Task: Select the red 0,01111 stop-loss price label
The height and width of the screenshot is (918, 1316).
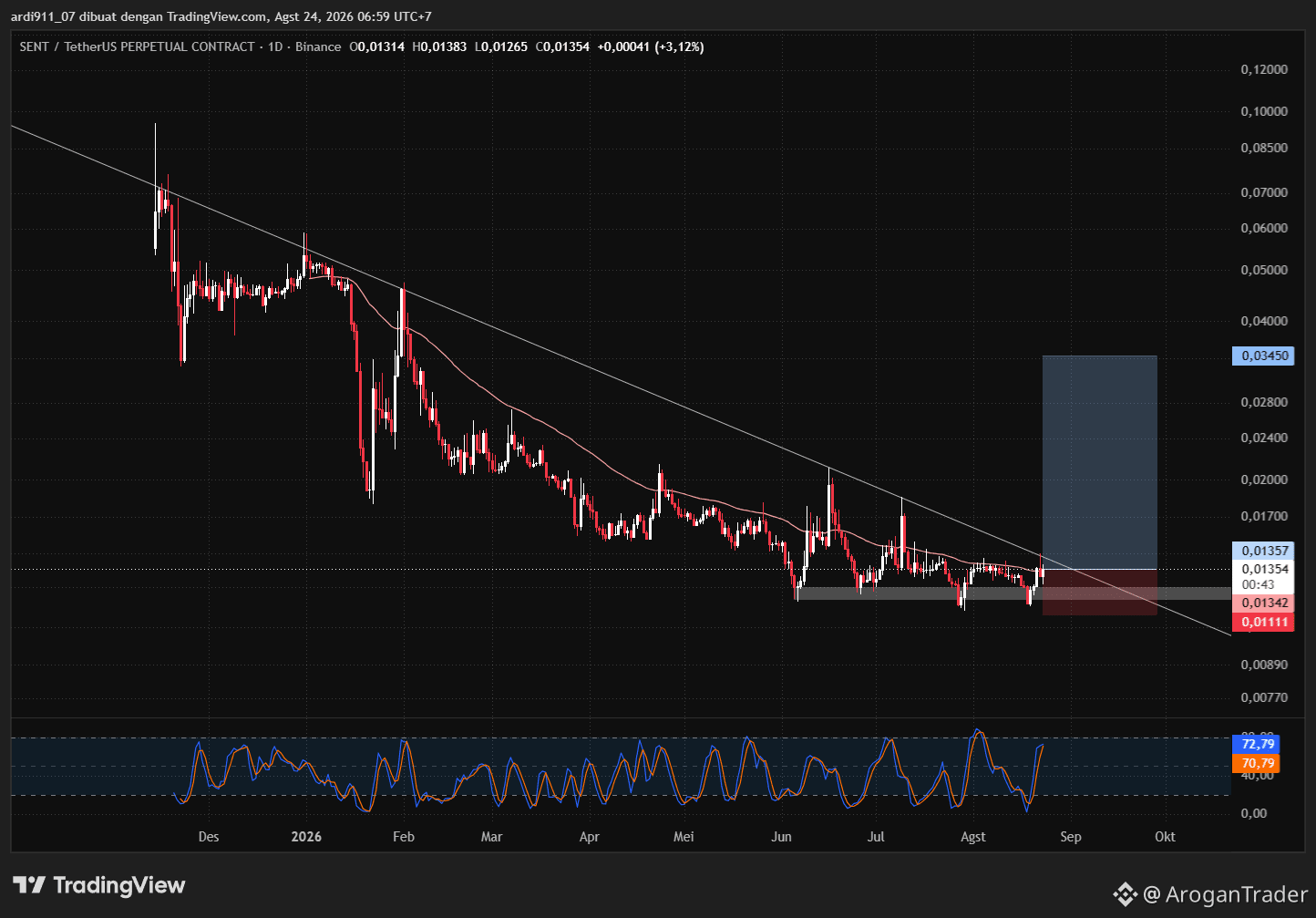Action: tap(1261, 622)
